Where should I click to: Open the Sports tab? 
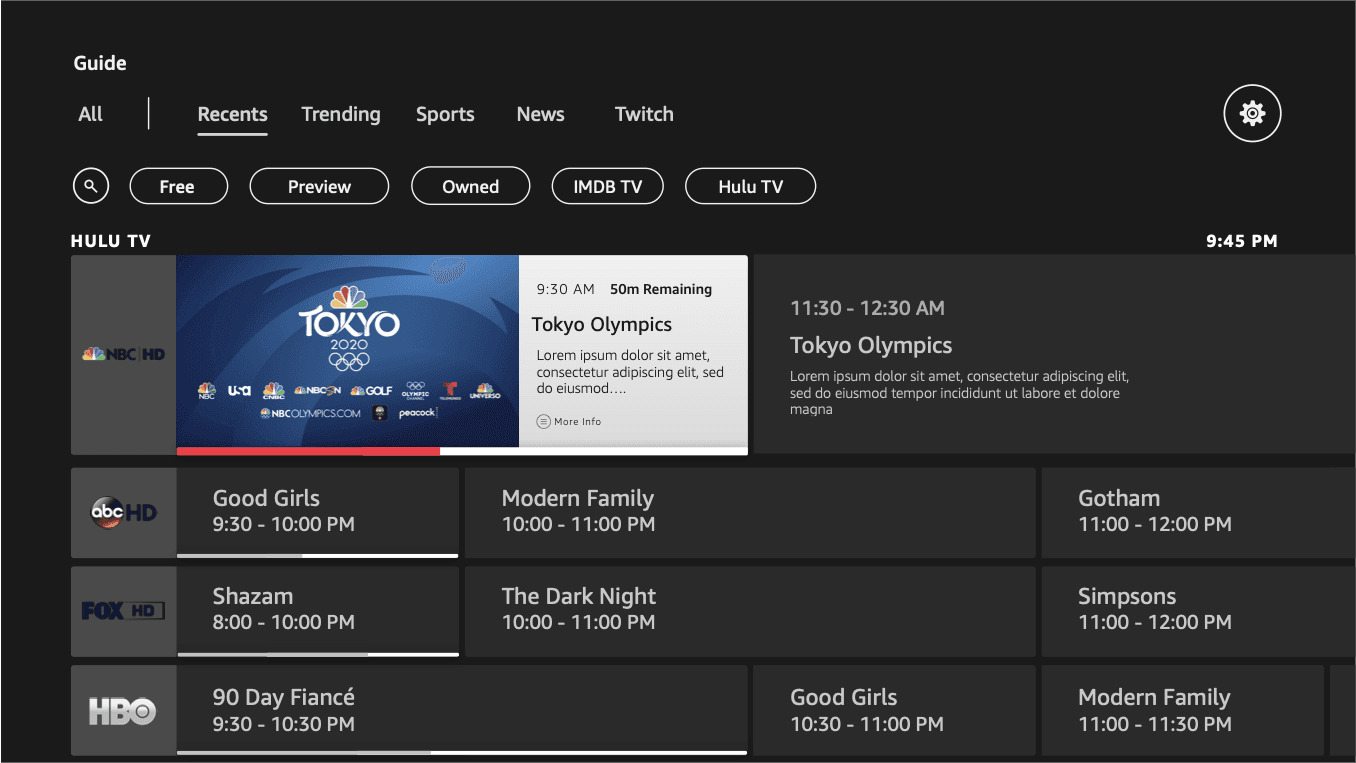445,114
